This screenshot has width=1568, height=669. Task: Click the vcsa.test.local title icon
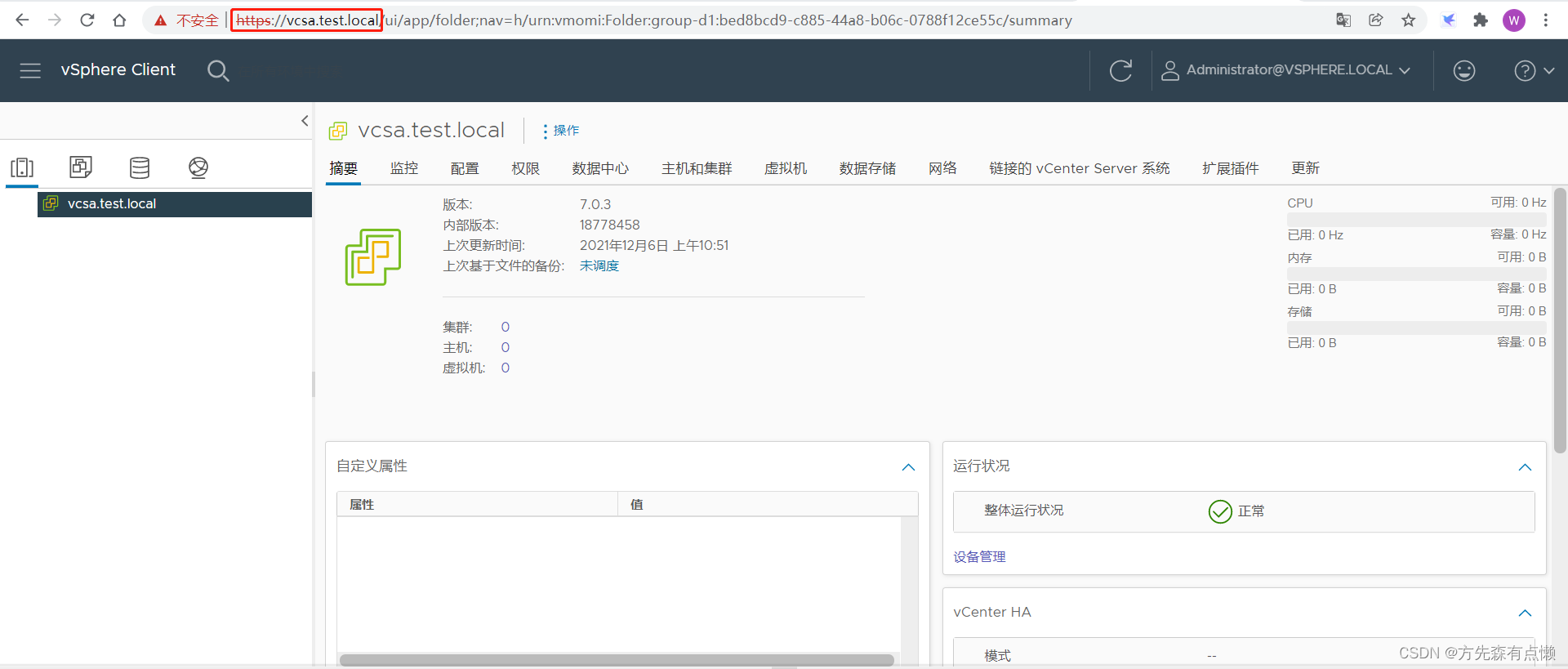[338, 131]
